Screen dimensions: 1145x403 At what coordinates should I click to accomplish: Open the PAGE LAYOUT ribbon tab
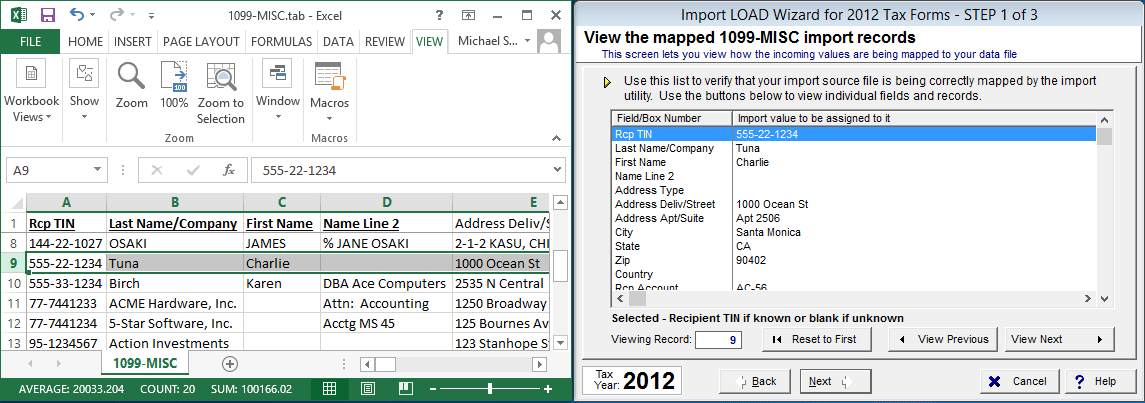pos(200,41)
